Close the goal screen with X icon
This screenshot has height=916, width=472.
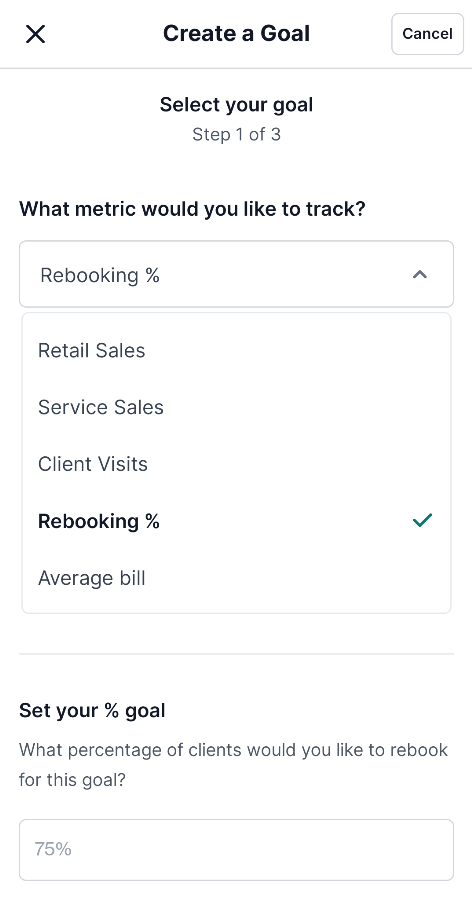[x=36, y=34]
